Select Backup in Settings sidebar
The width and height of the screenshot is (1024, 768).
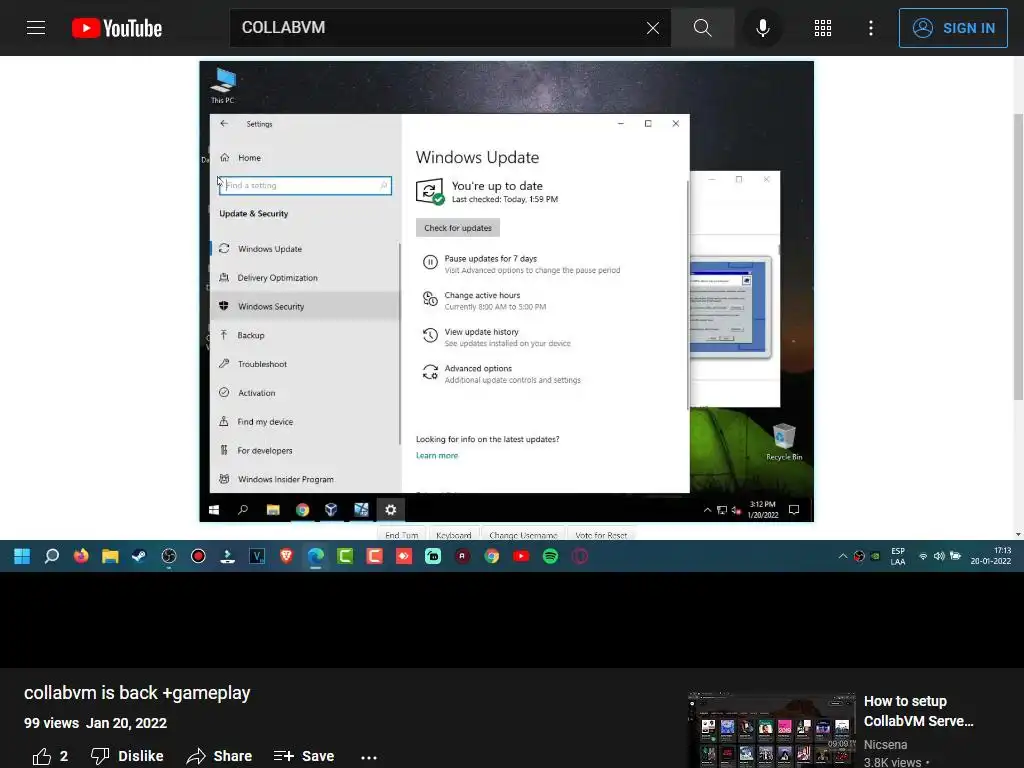coord(304,335)
